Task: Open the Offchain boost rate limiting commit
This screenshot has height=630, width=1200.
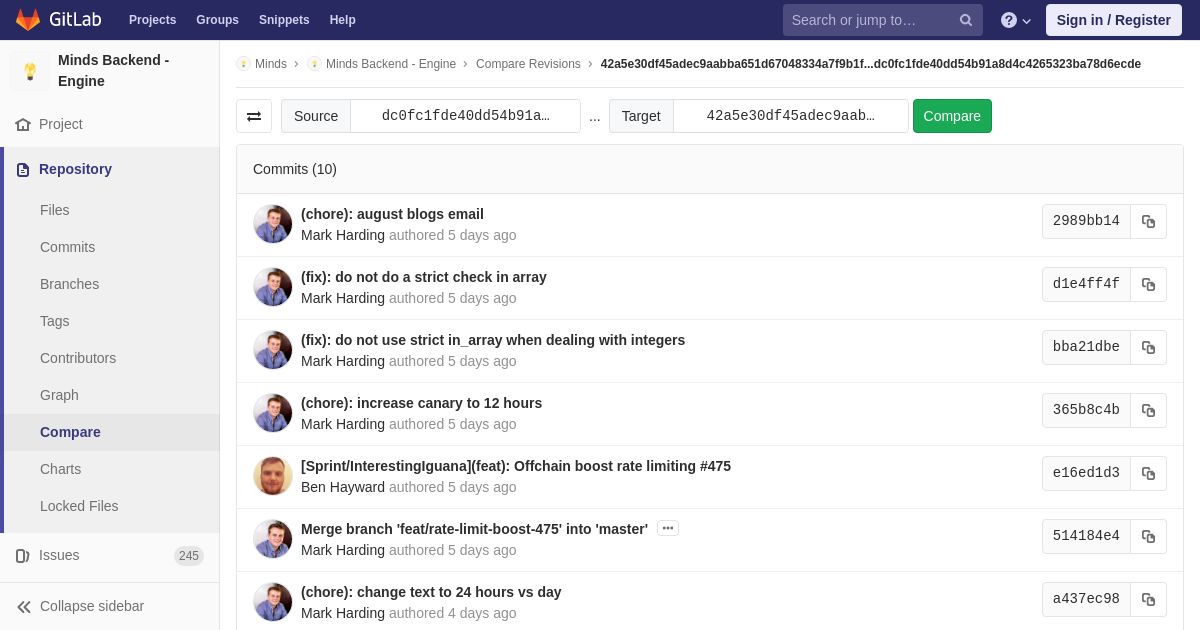Action: click(515, 466)
